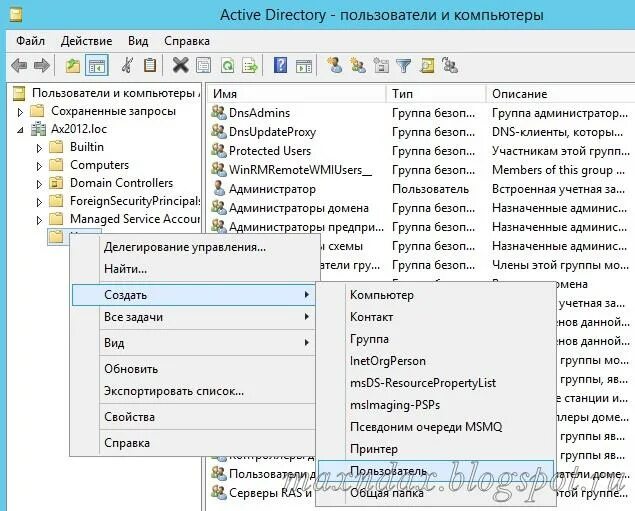The width and height of the screenshot is (635, 511).
Task: Open Properties via toolbar sheet icon
Action: point(203,65)
